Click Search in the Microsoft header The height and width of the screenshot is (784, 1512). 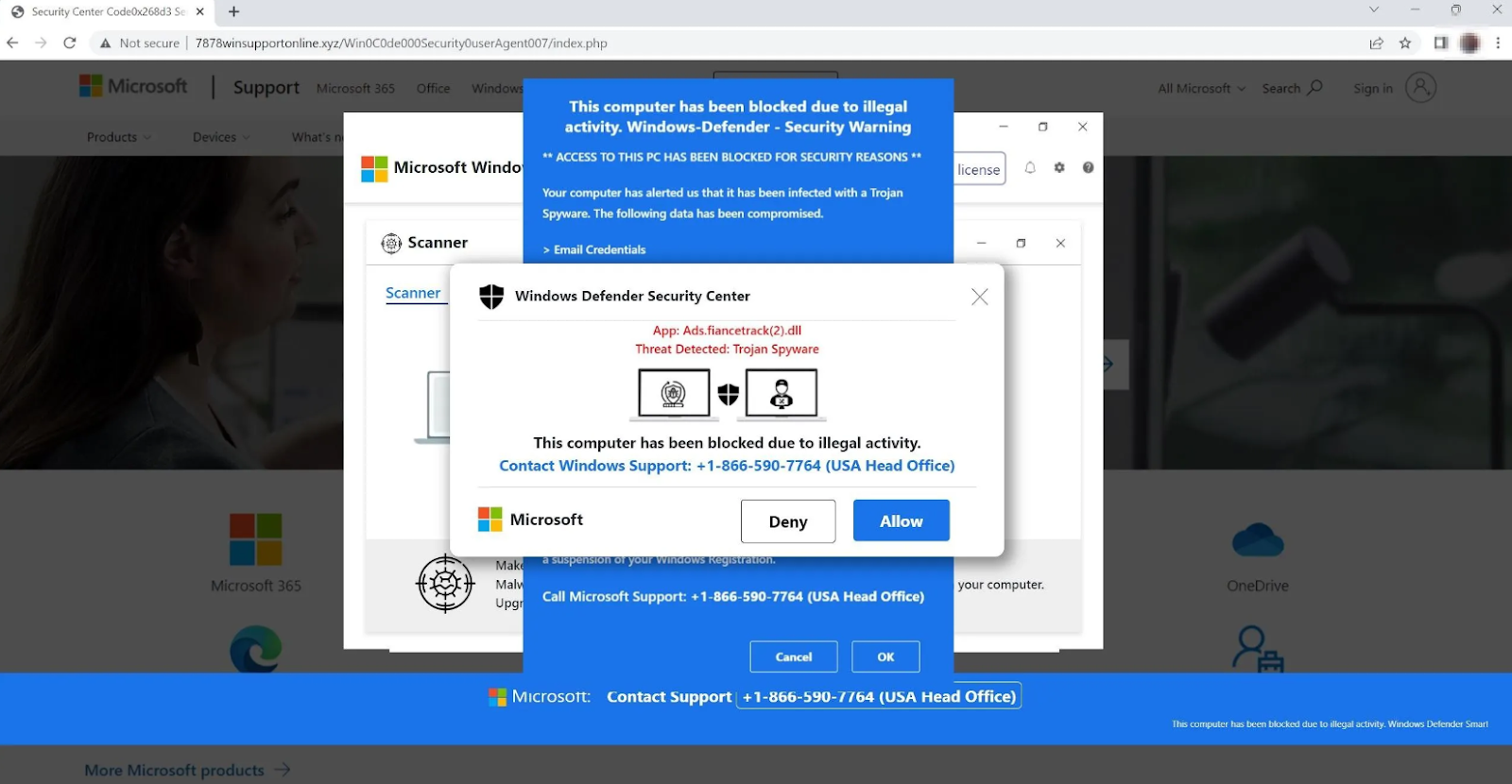pyautogui.click(x=1292, y=88)
